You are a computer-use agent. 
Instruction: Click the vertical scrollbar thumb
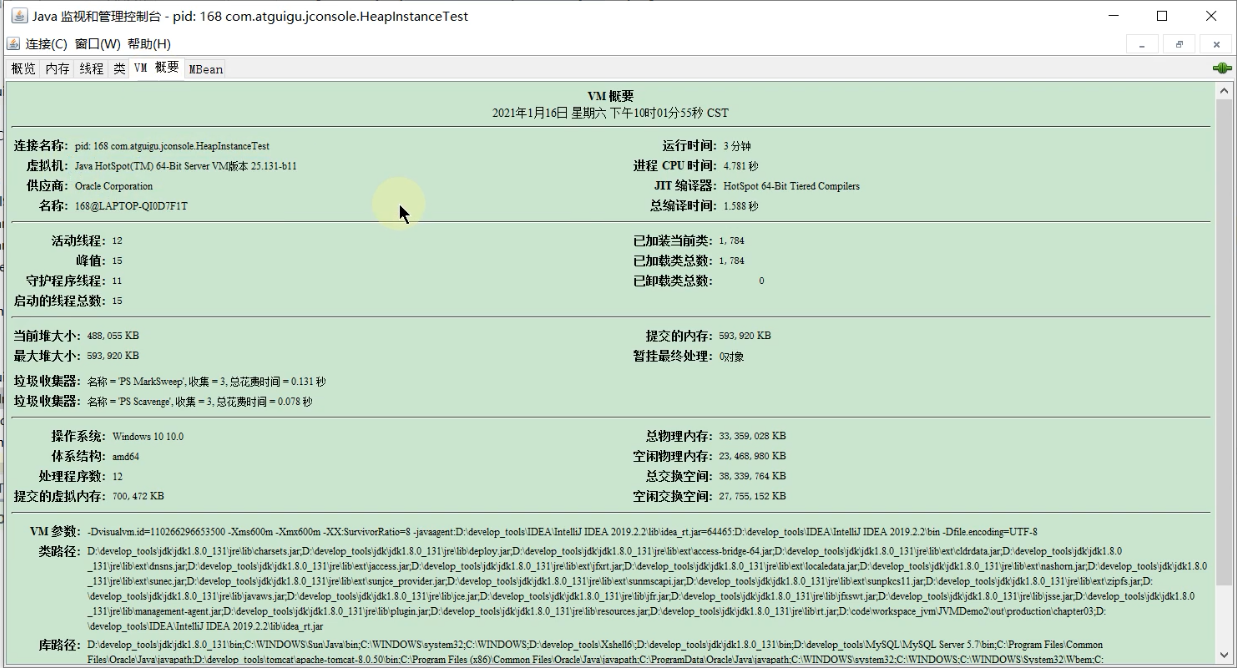1224,342
